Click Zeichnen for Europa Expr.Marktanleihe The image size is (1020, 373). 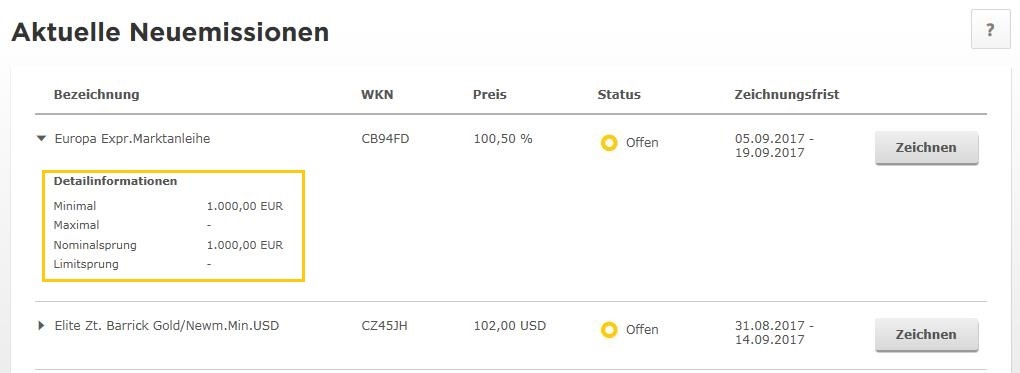click(x=926, y=148)
